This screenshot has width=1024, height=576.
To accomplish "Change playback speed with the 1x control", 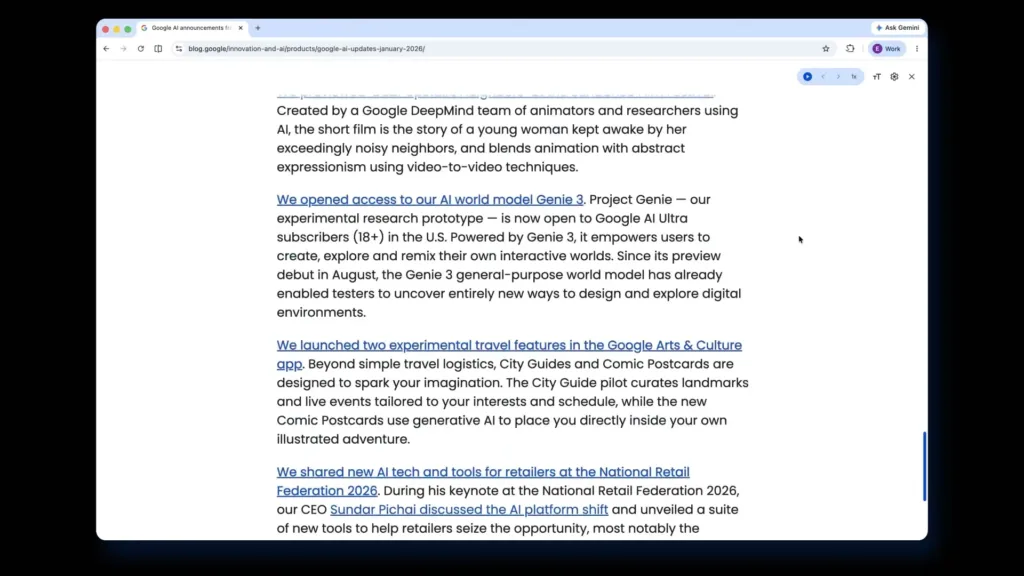I will 854,76.
